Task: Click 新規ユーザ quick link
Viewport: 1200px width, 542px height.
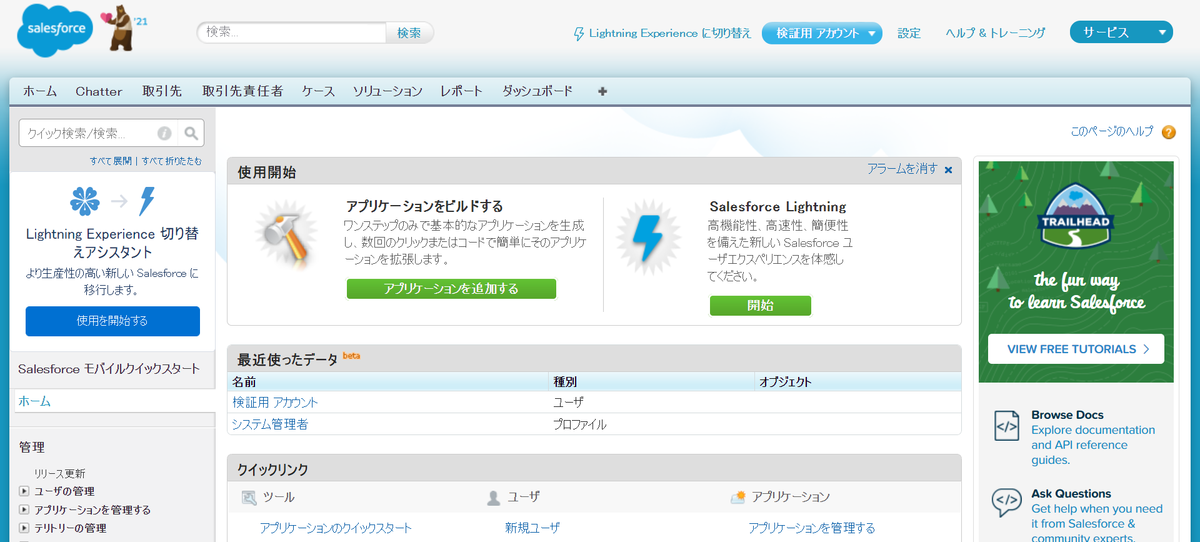Action: (532, 528)
